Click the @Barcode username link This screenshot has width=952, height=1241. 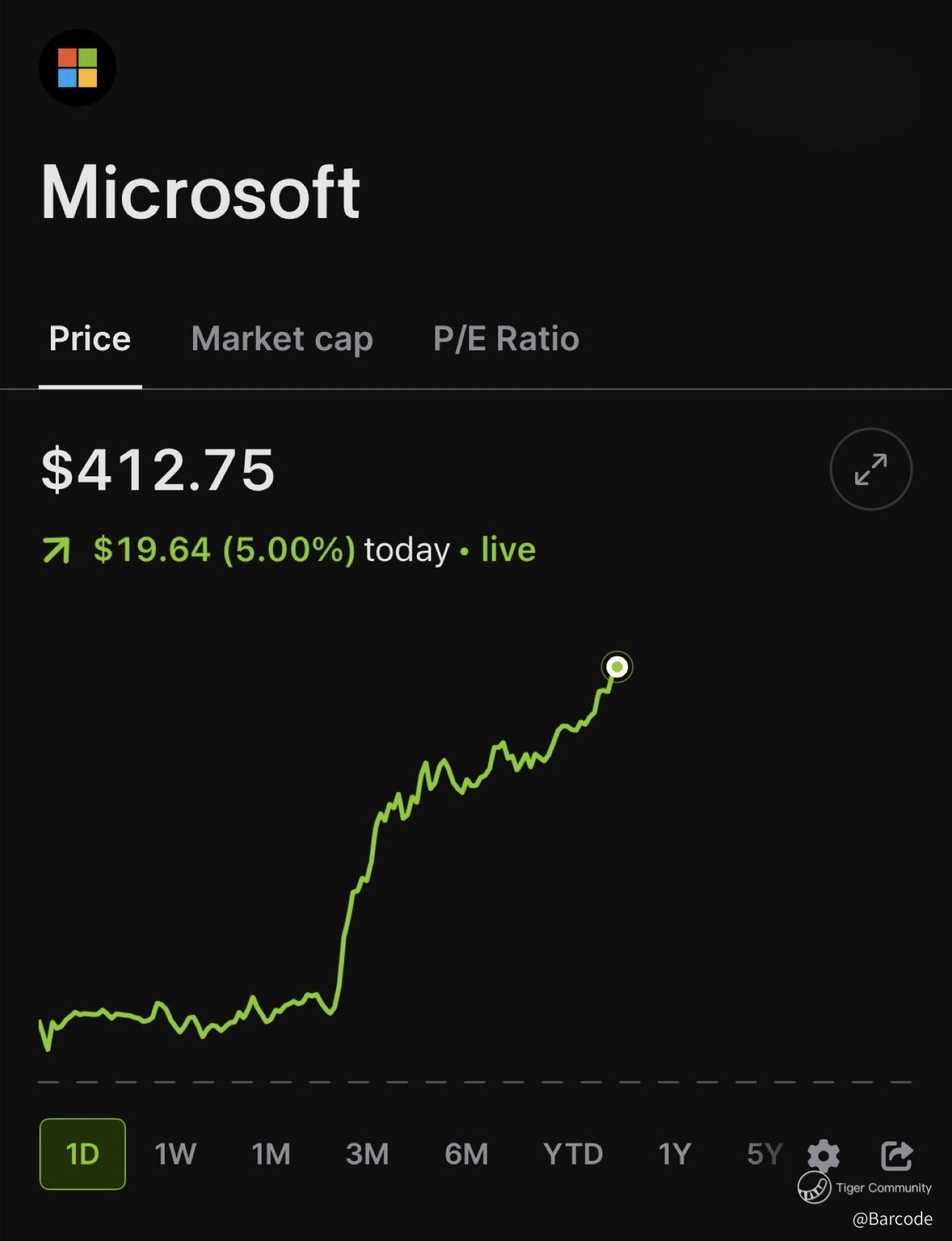point(892,1219)
